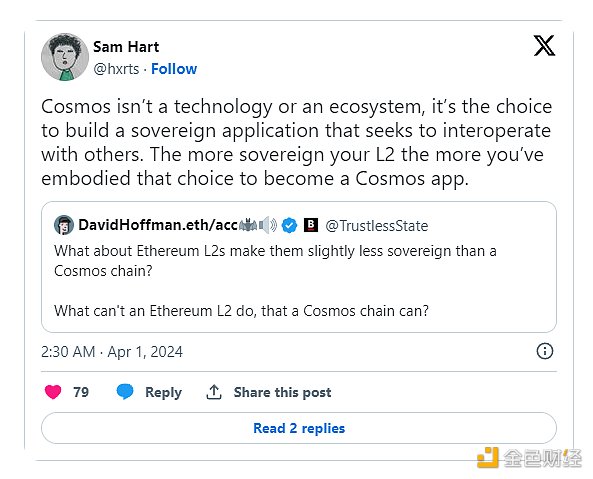
Task: Click the share upload arrow icon
Action: (x=214, y=392)
